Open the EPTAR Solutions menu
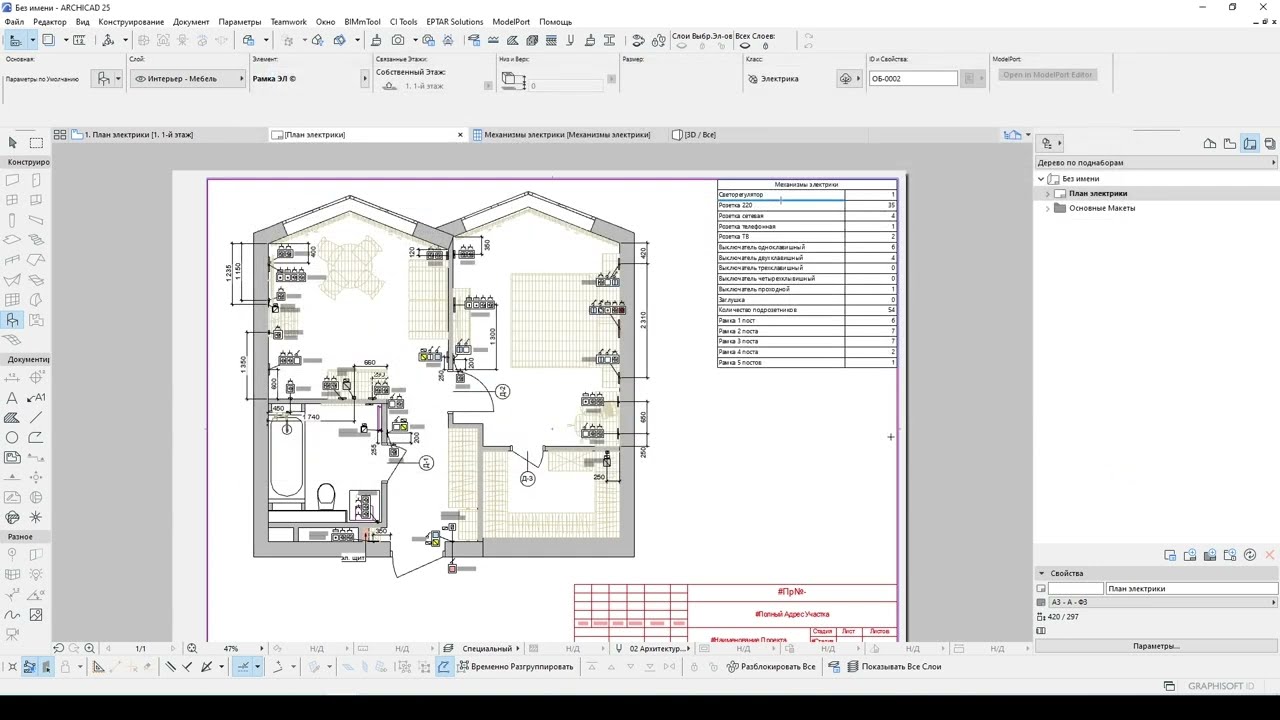The width and height of the screenshot is (1280, 720). point(455,22)
